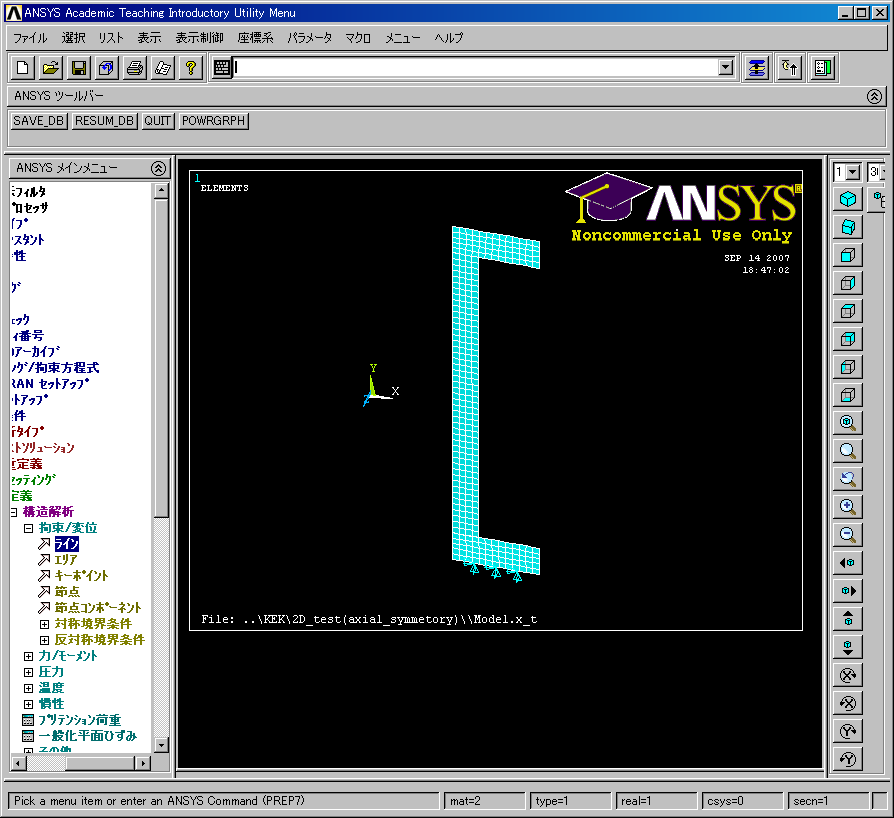This screenshot has height=818, width=894.
Task: Pan the model down
Action: pyautogui.click(x=848, y=646)
